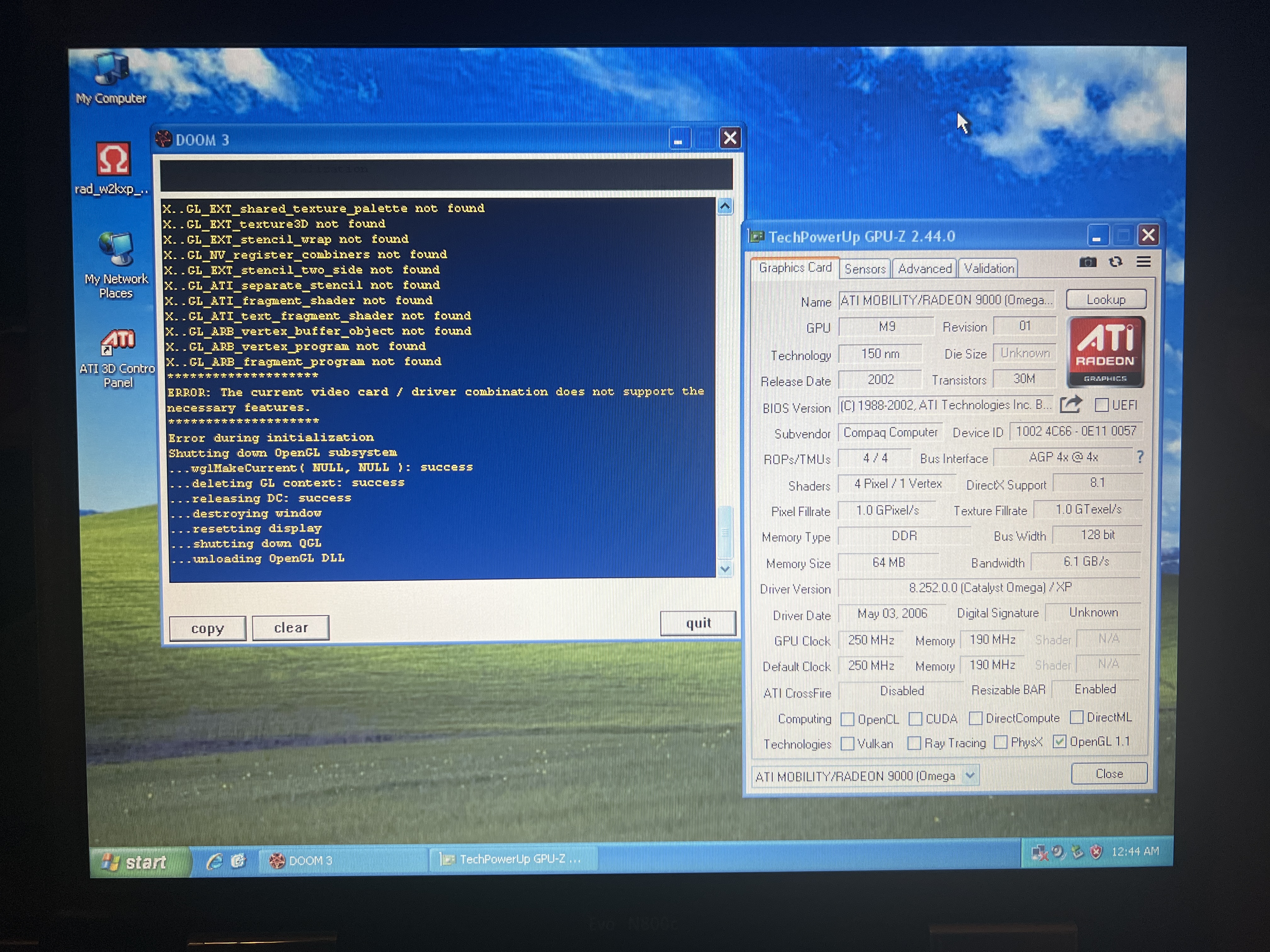The height and width of the screenshot is (952, 1270).
Task: Open the GPU-Z hamburger menu icon
Action: coord(1143,262)
